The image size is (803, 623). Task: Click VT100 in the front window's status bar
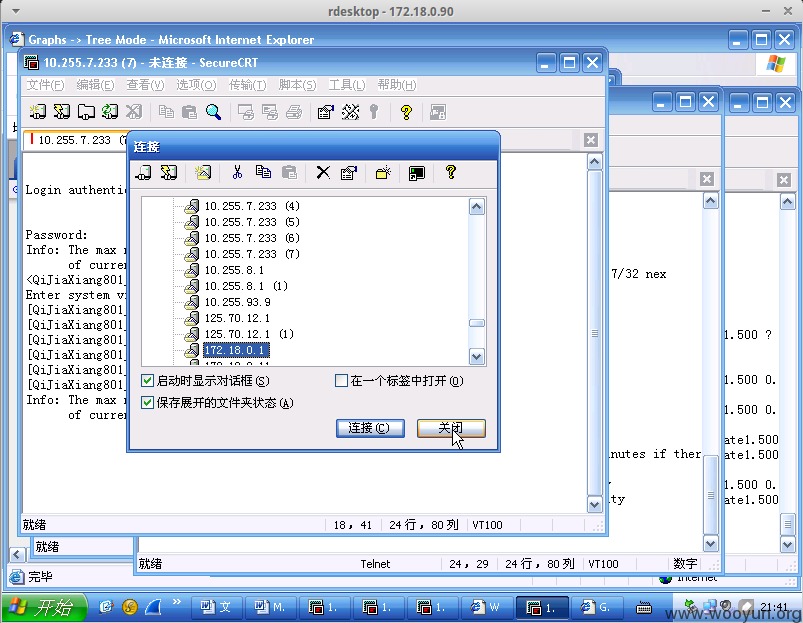(487, 525)
